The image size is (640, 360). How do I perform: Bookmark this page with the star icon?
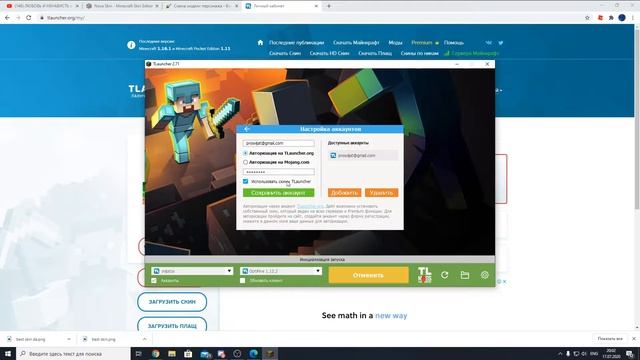coord(587,18)
